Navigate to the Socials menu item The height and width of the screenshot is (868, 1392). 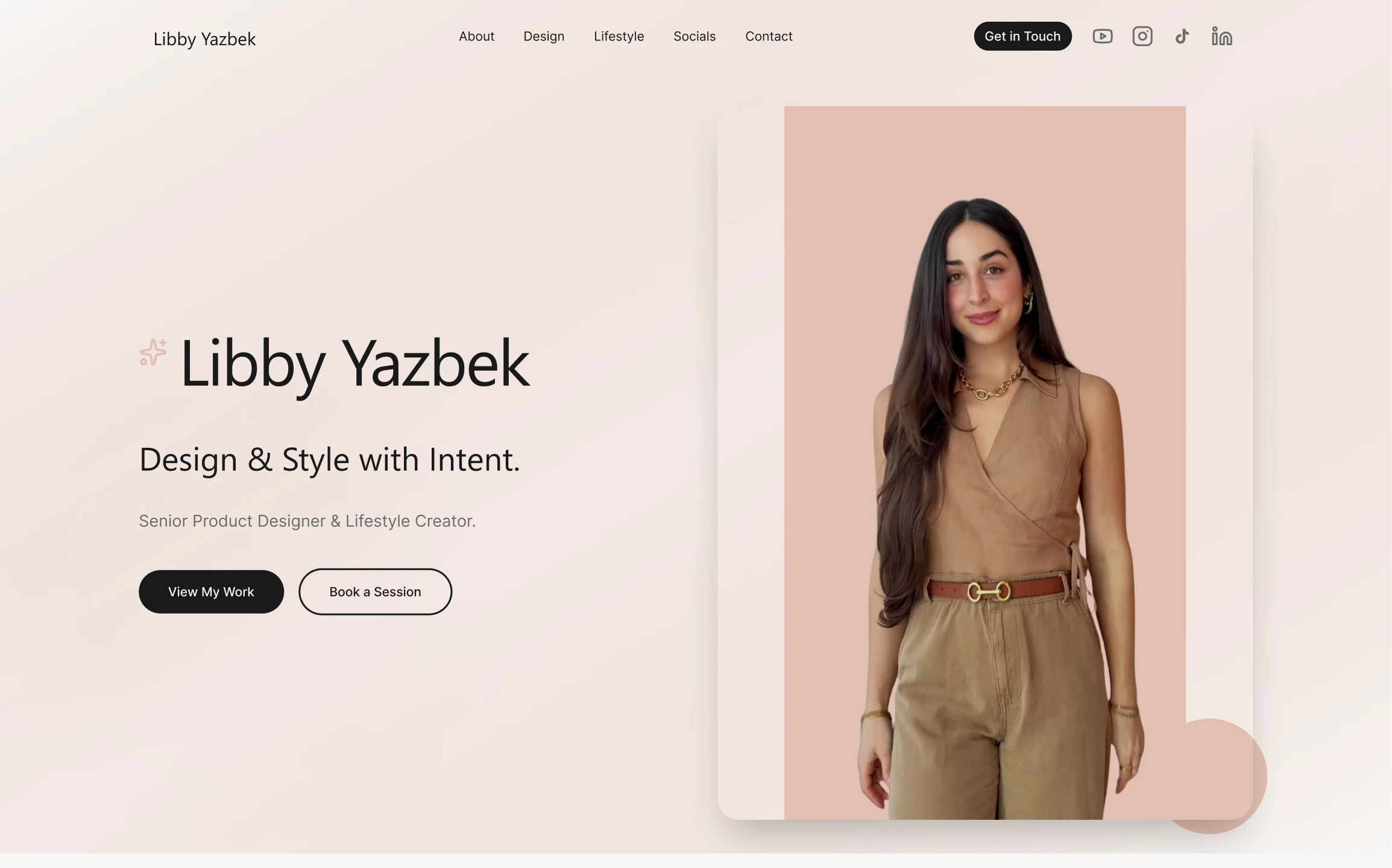pos(694,36)
